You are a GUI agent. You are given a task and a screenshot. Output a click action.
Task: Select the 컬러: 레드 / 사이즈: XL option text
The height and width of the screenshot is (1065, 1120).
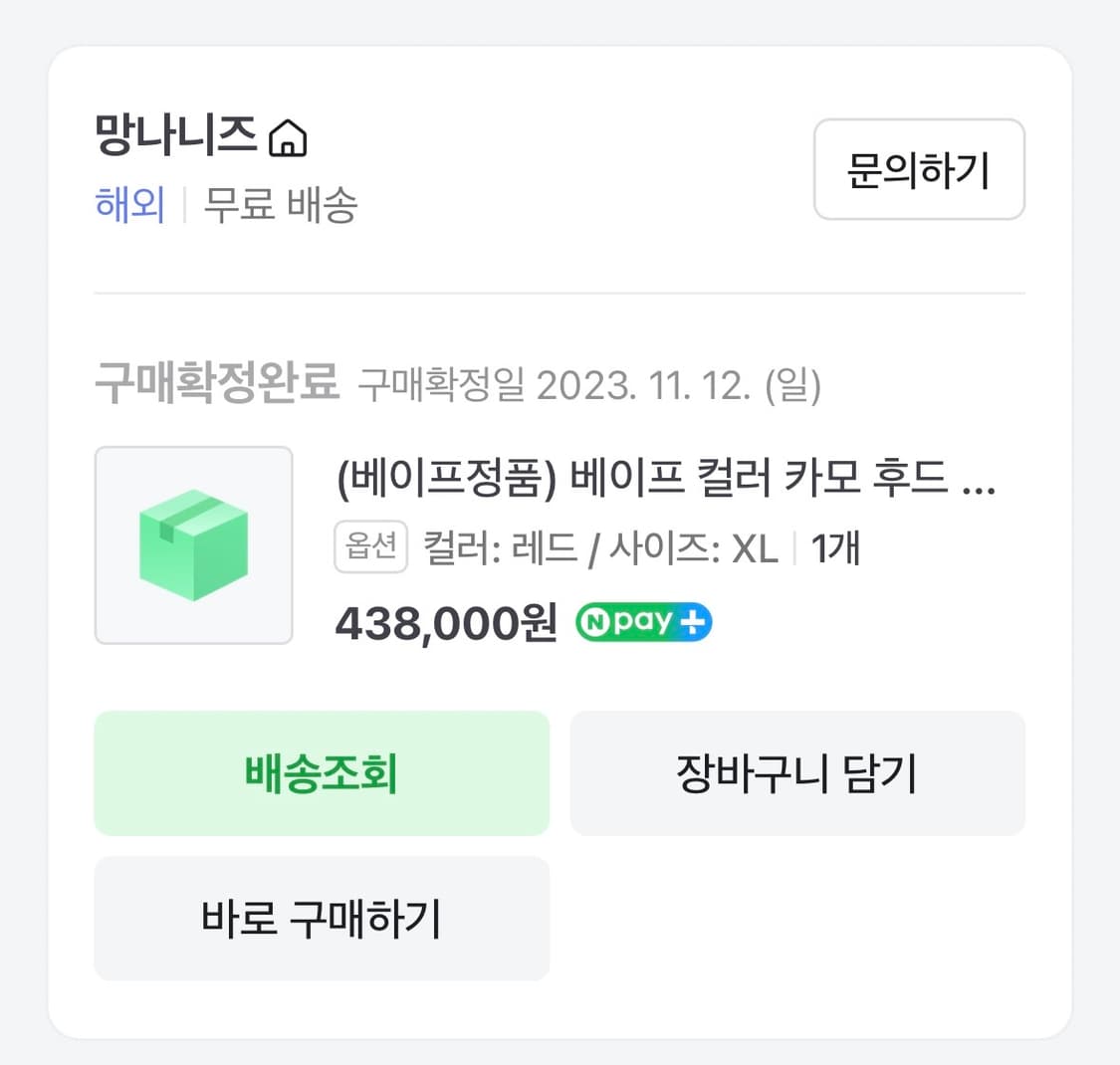pos(597,546)
